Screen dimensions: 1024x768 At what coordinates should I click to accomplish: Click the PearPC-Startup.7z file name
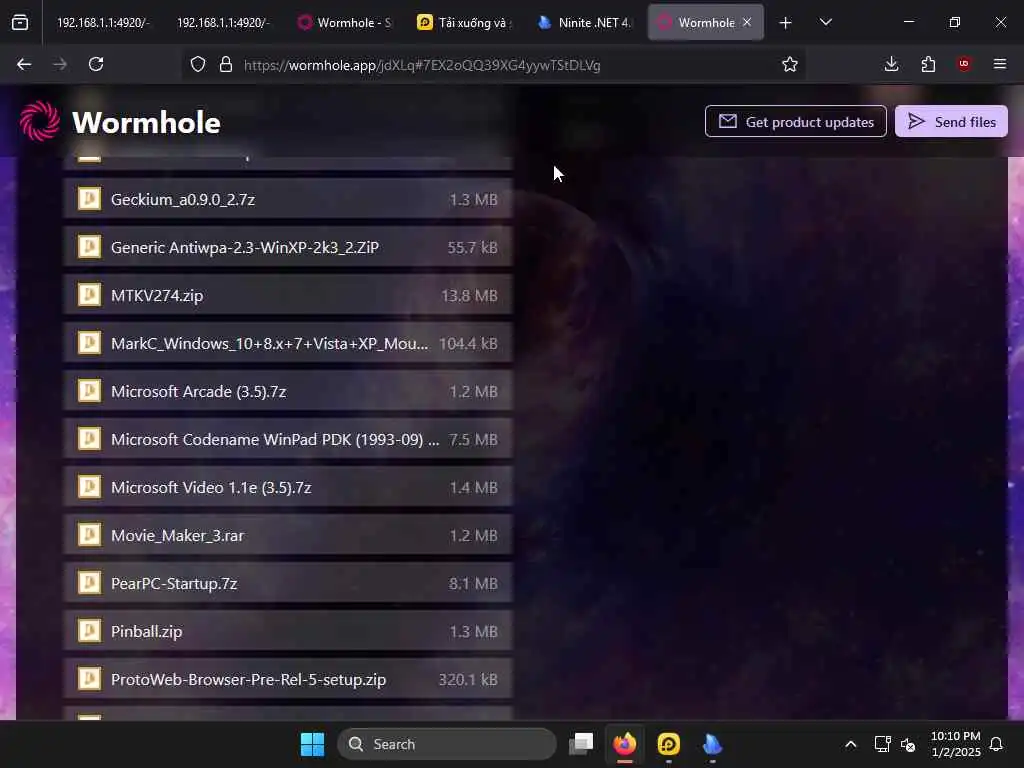(x=174, y=583)
